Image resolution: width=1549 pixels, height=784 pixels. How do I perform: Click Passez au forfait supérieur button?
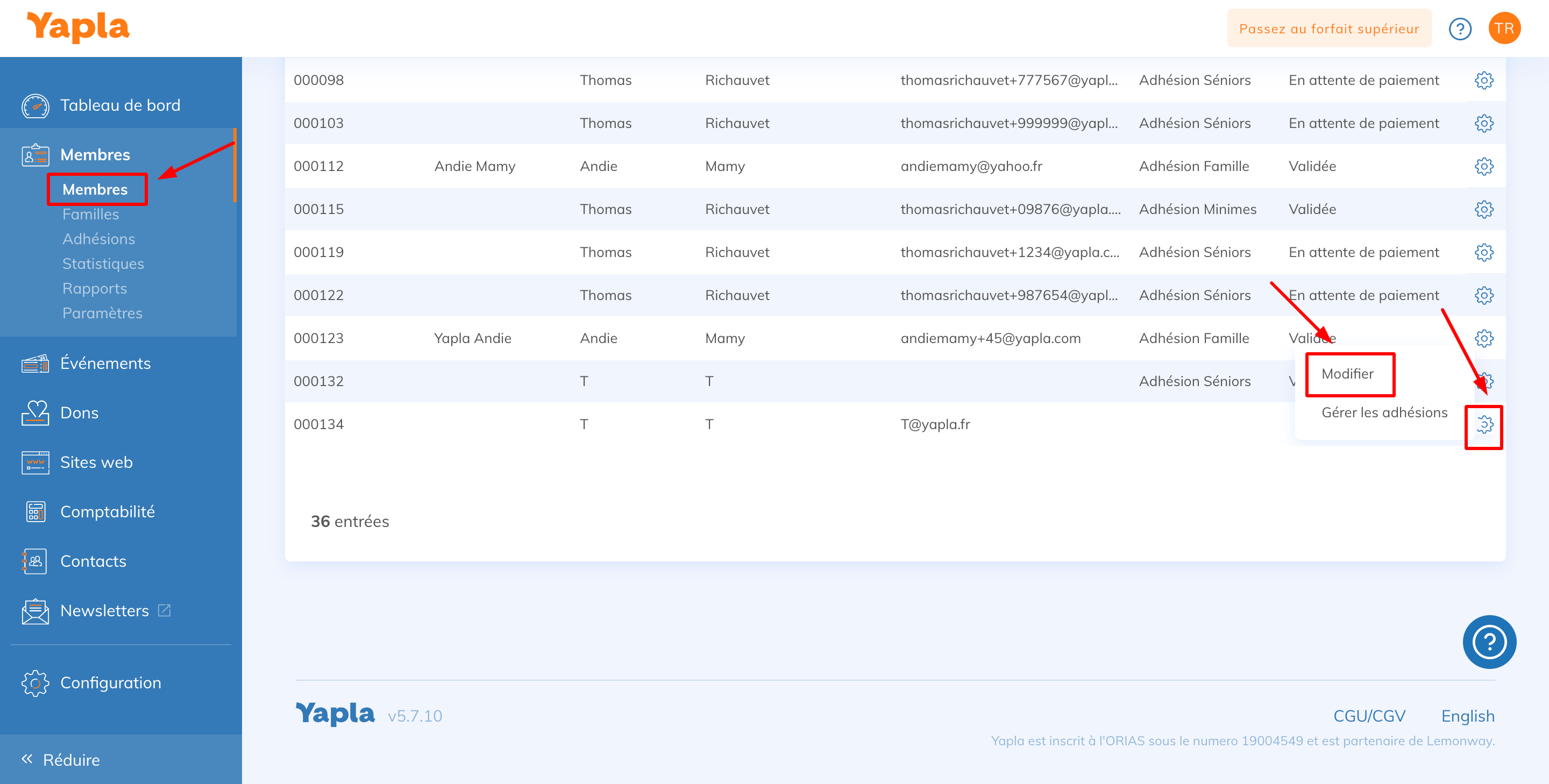(x=1328, y=28)
